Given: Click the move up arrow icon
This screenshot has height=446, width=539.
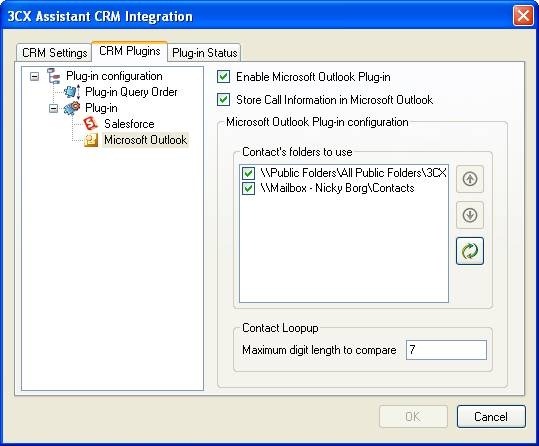Looking at the screenshot, I should (470, 179).
